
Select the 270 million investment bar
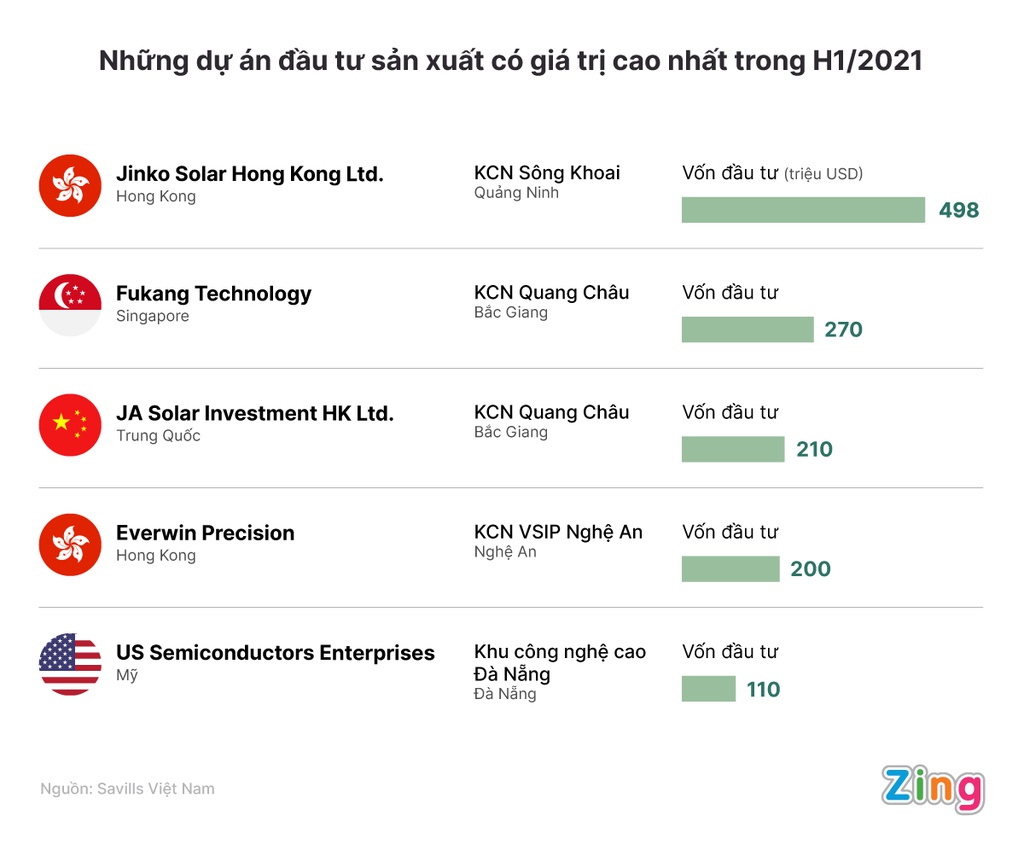coord(748,329)
